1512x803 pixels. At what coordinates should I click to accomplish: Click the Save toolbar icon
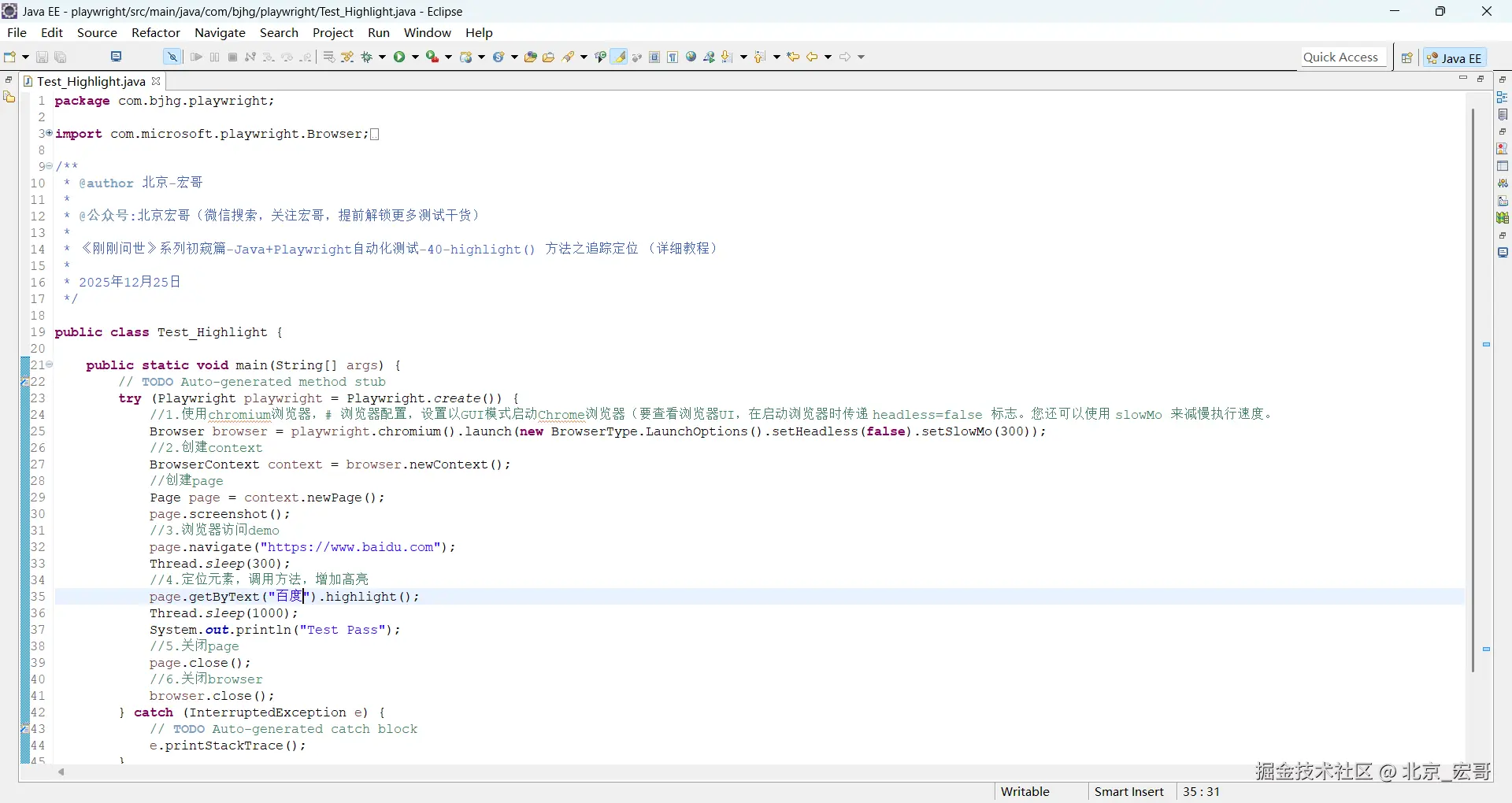43,57
